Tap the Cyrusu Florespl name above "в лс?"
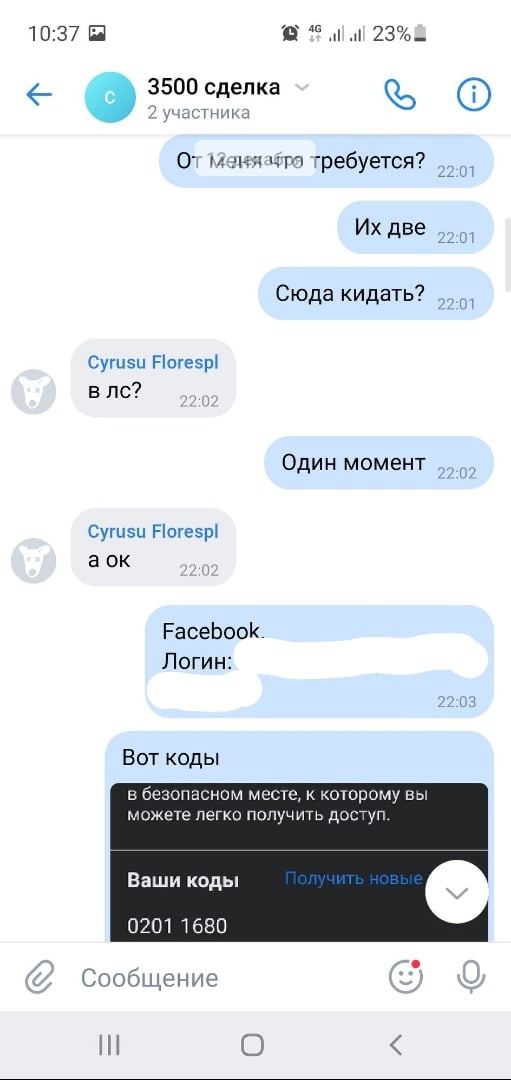This screenshot has width=511, height=1080. (153, 362)
